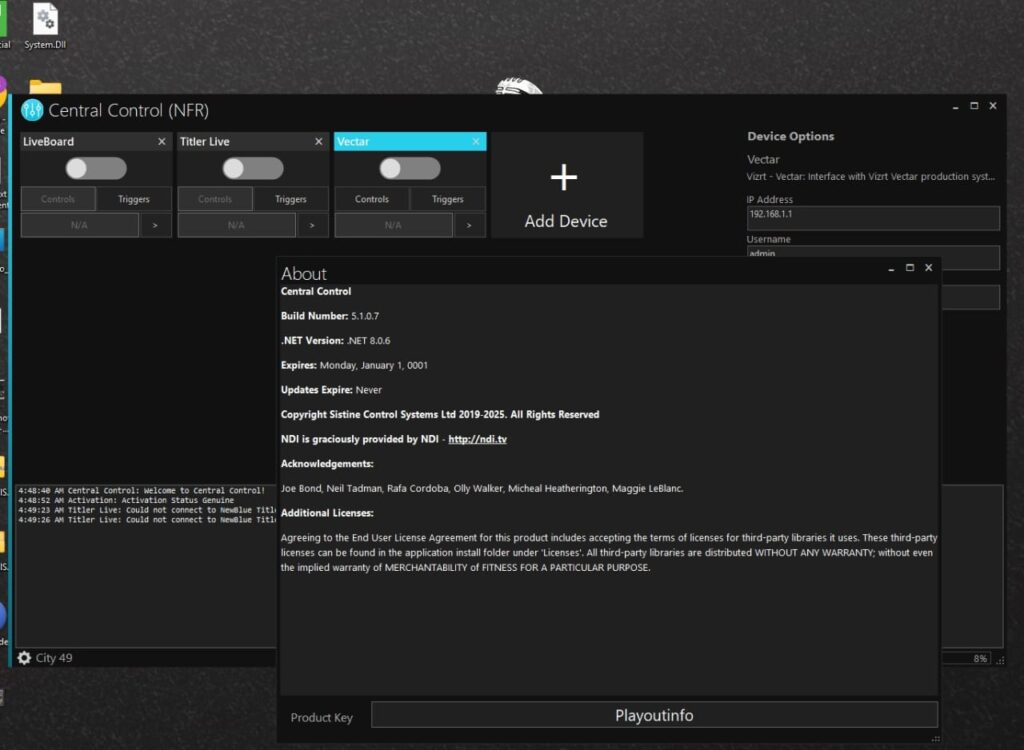Open Triggers tab under Vectar
The width and height of the screenshot is (1024, 750).
447,199
